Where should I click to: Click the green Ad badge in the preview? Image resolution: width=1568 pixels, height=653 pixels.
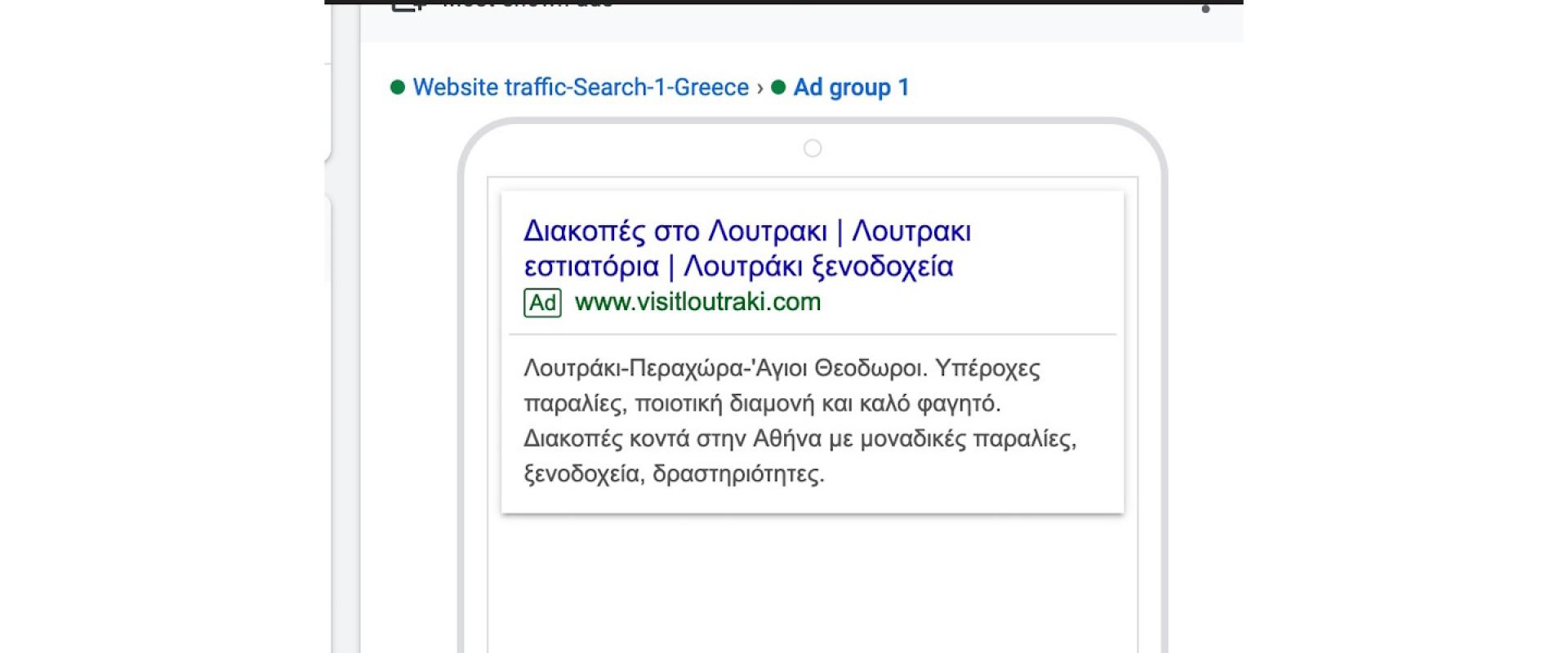point(542,303)
